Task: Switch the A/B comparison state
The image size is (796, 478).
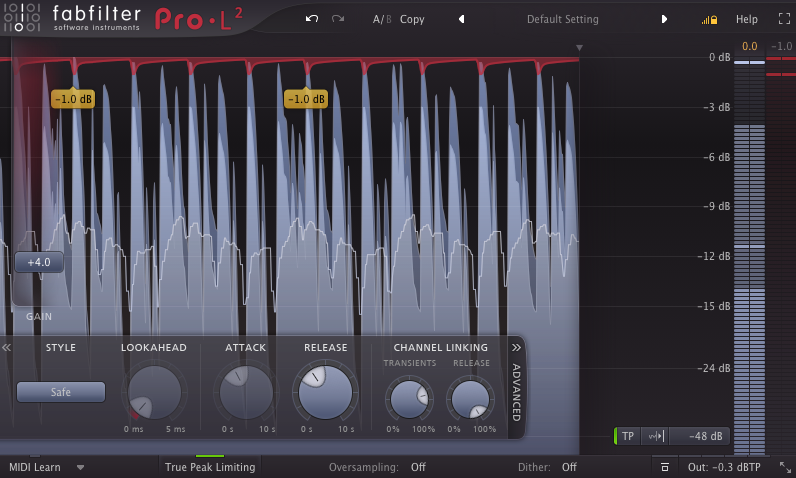Action: tap(382, 19)
